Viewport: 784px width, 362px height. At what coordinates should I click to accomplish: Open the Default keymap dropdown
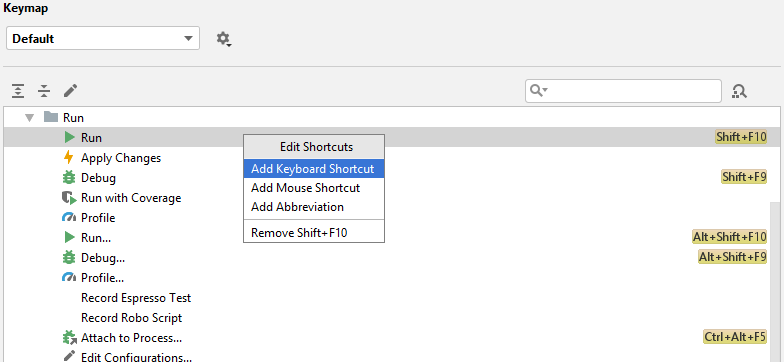pyautogui.click(x=103, y=38)
